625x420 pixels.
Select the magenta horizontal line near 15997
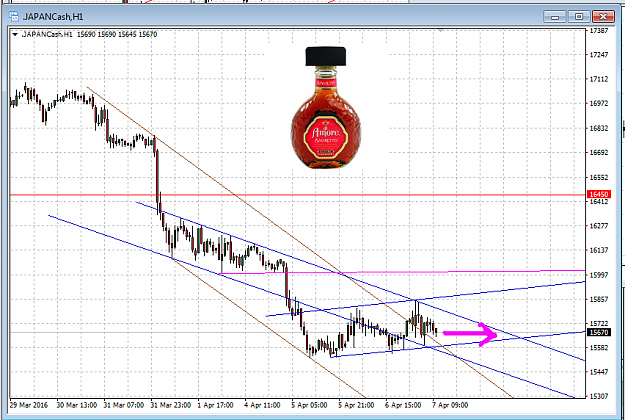pyautogui.click(x=403, y=272)
